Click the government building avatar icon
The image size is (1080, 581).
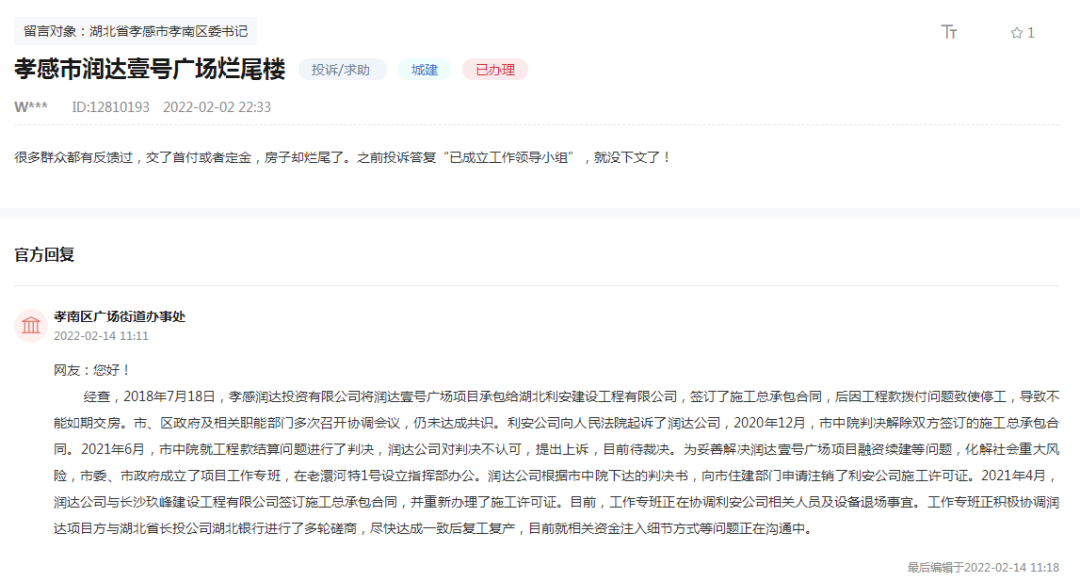31,325
